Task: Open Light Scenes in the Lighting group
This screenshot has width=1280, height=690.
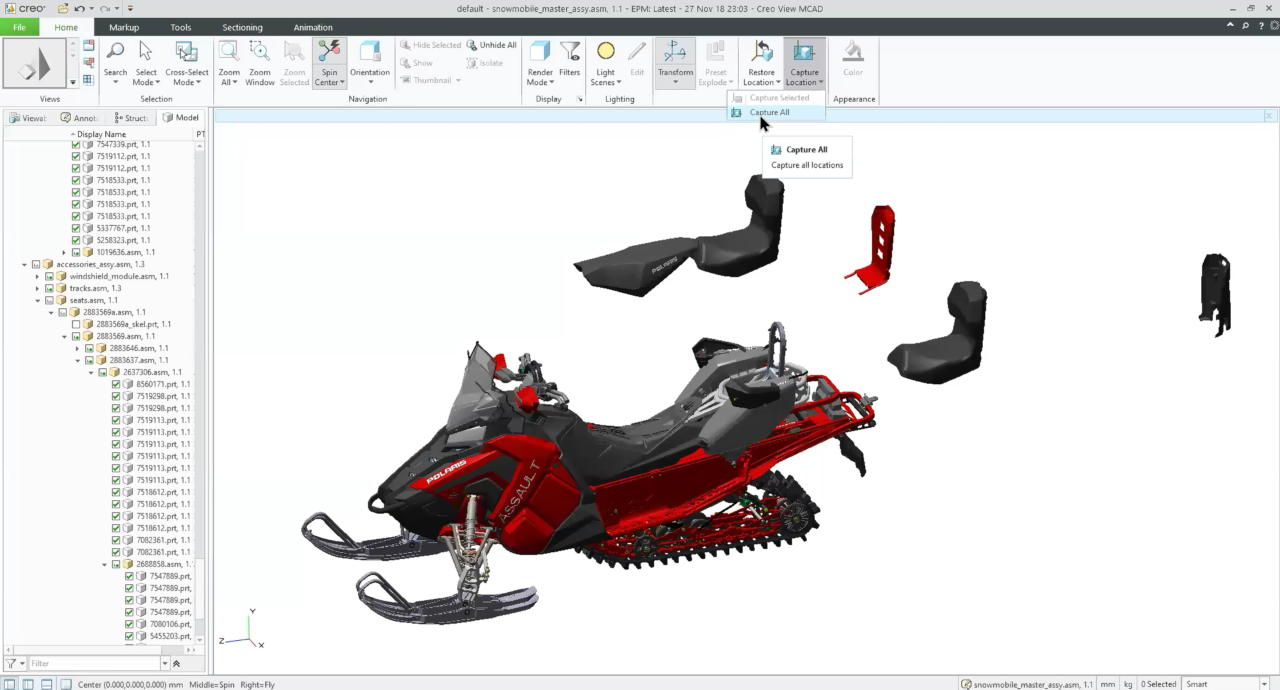Action: (x=606, y=62)
